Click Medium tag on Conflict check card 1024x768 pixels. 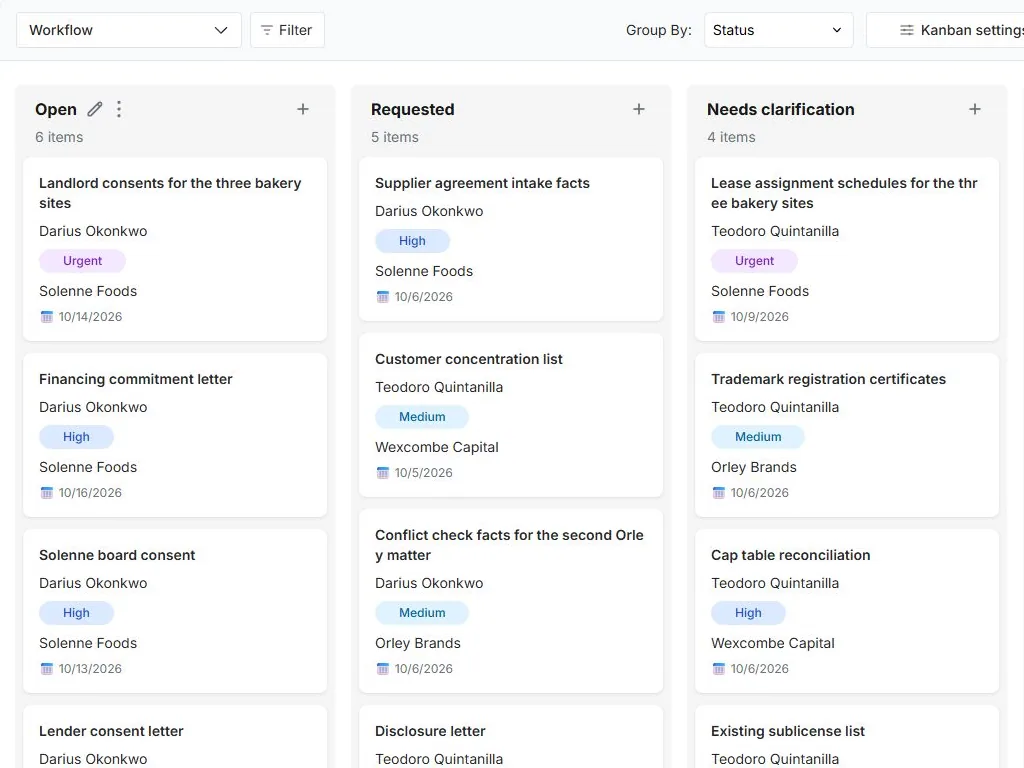point(422,613)
